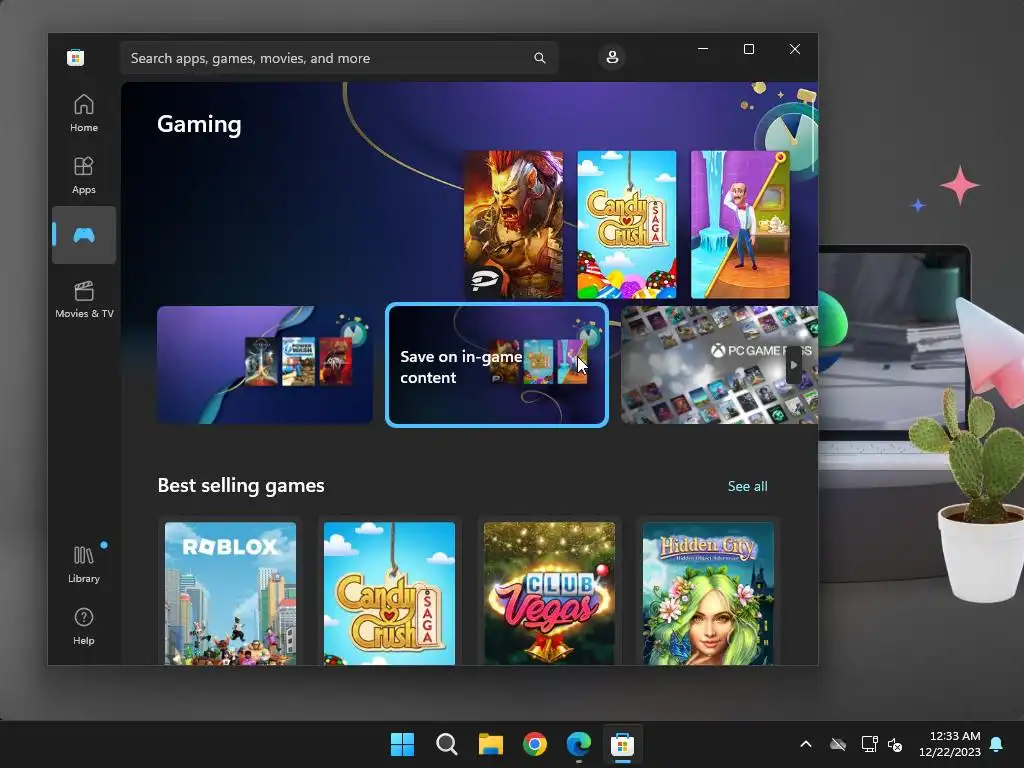Image resolution: width=1024 pixels, height=768 pixels.
Task: Show hidden system tray icons
Action: (x=806, y=744)
